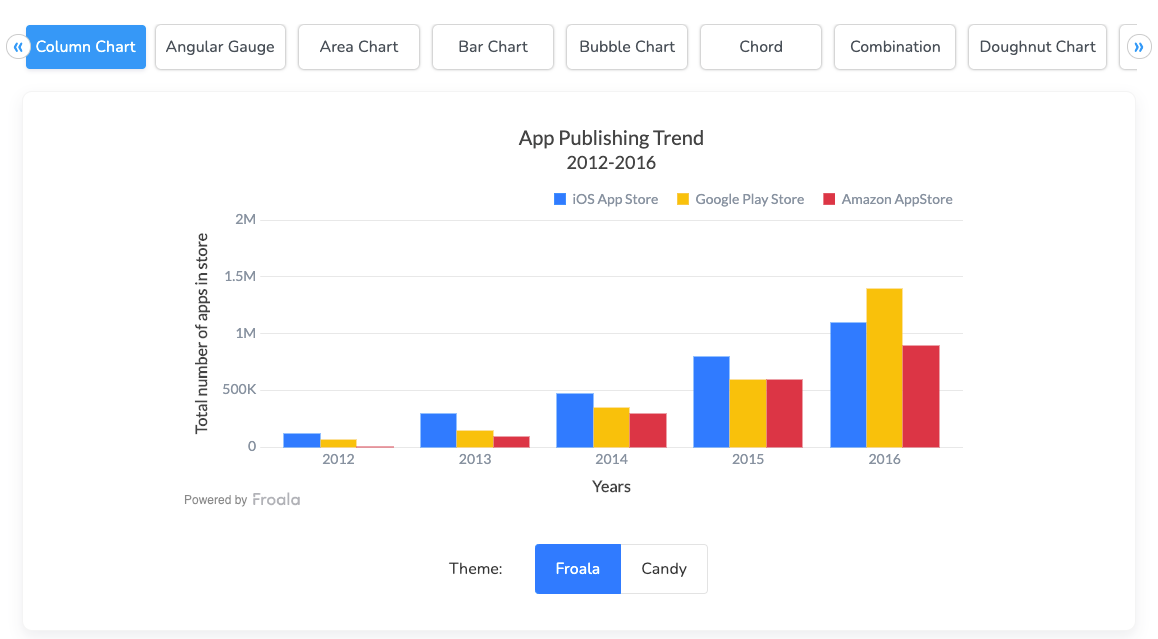Click the blue iOS legend color square
The image size is (1158, 639).
click(x=558, y=198)
